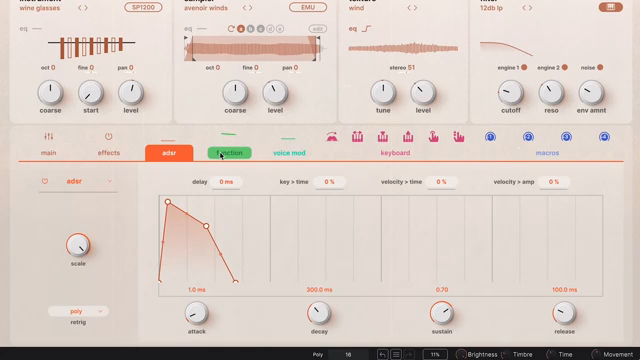Open macro 4 icon
The width and height of the screenshot is (640, 360).
click(x=604, y=137)
